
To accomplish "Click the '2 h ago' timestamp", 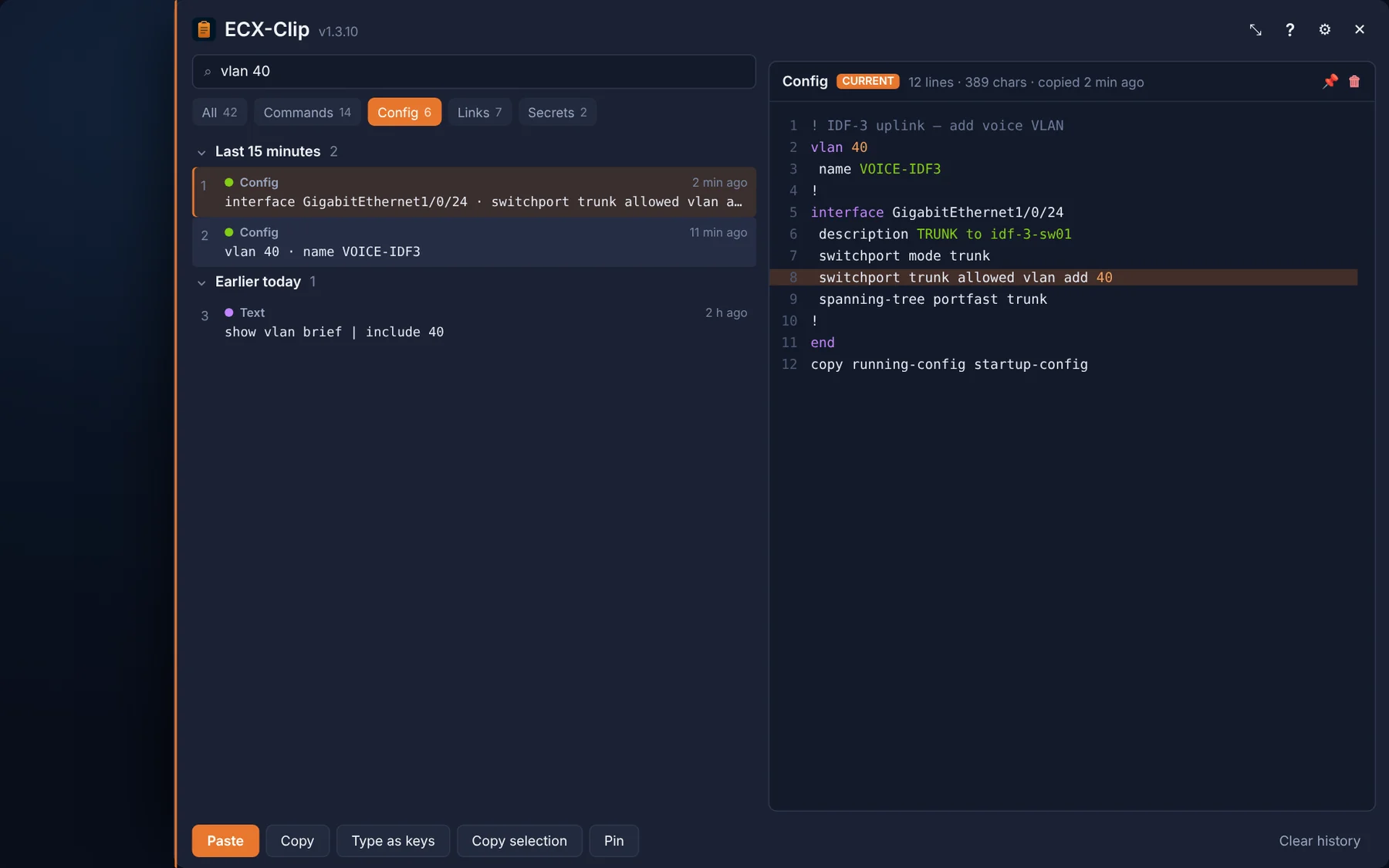I will pyautogui.click(x=726, y=312).
